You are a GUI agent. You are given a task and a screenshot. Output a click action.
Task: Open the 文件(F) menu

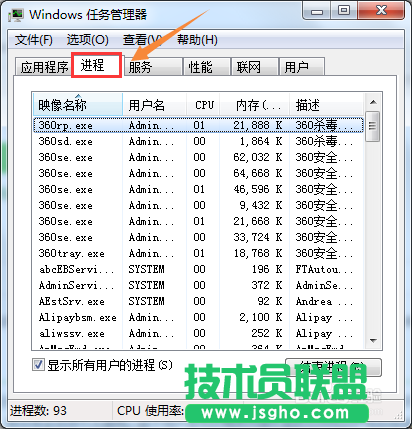33,40
